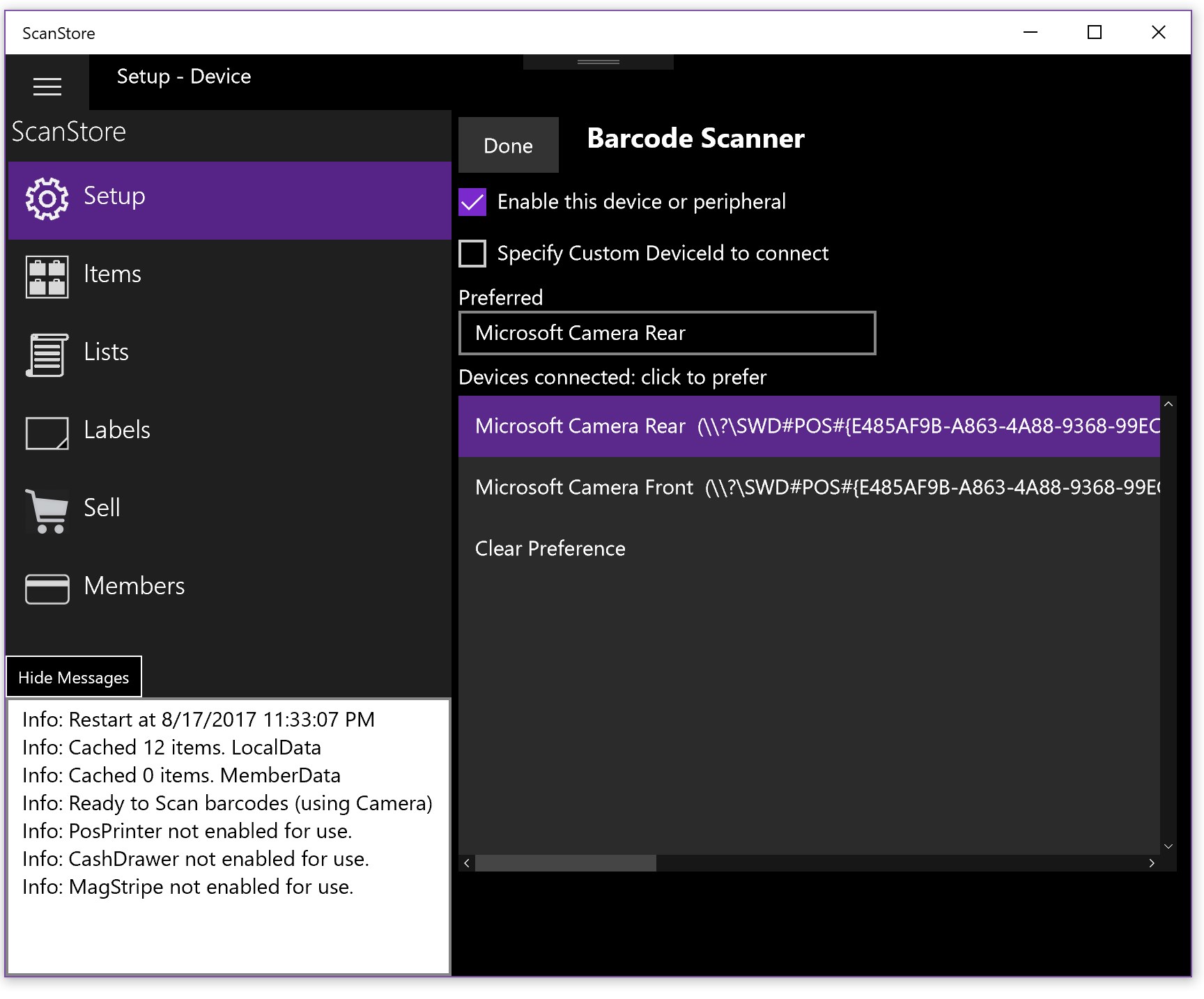This screenshot has height=999, width=1204.
Task: Click the Setup gear icon
Action: [x=47, y=199]
